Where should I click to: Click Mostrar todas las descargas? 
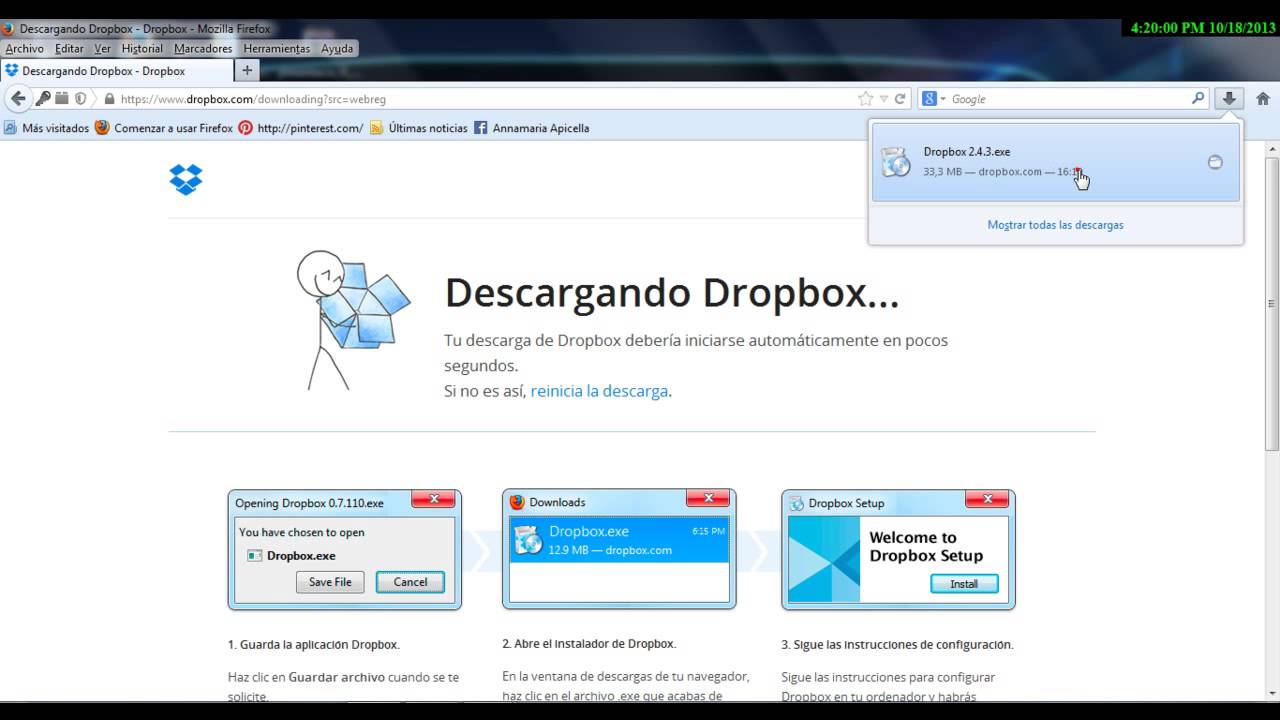point(1055,225)
